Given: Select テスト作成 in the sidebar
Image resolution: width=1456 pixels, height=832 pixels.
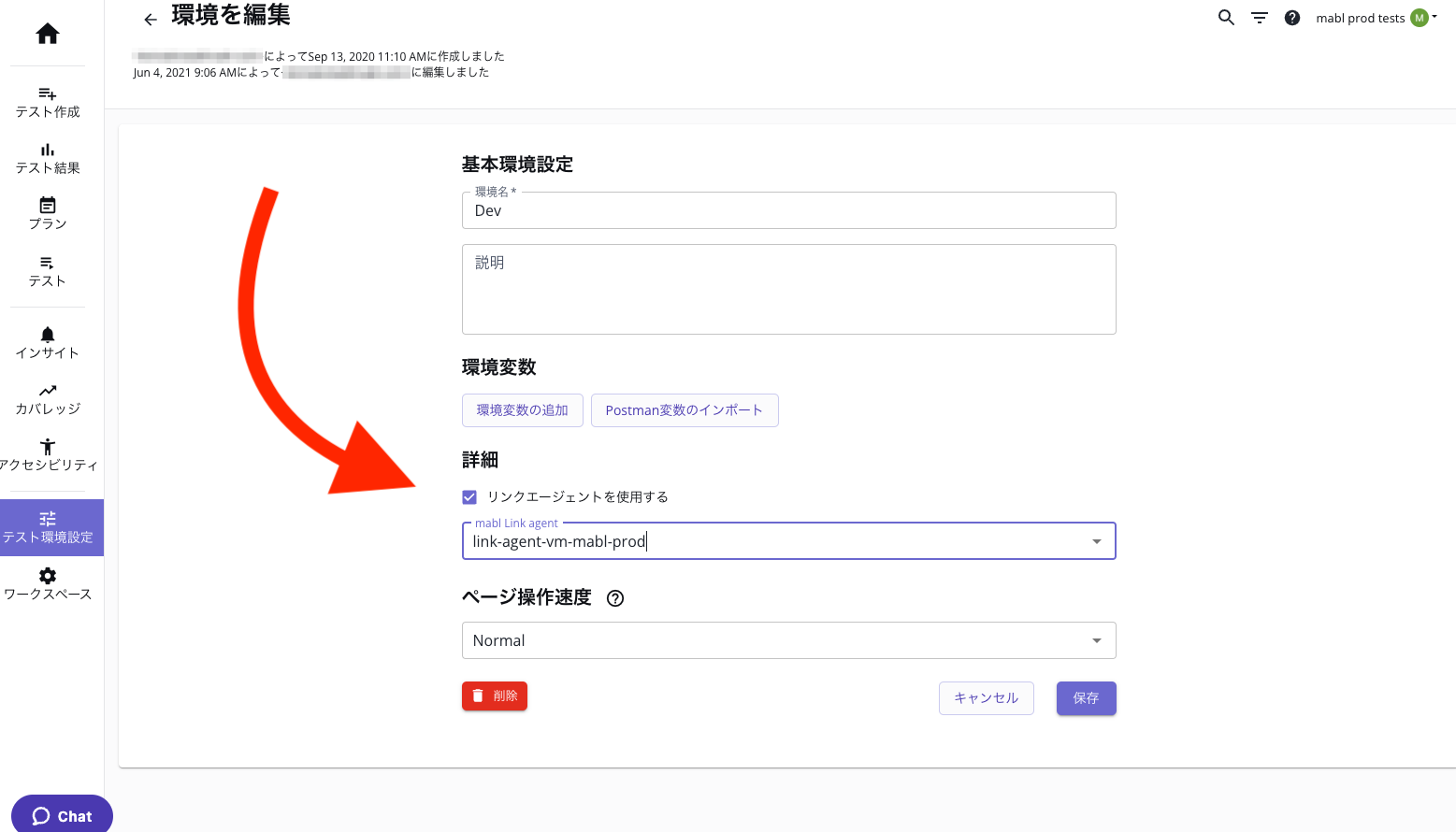Looking at the screenshot, I should [47, 101].
